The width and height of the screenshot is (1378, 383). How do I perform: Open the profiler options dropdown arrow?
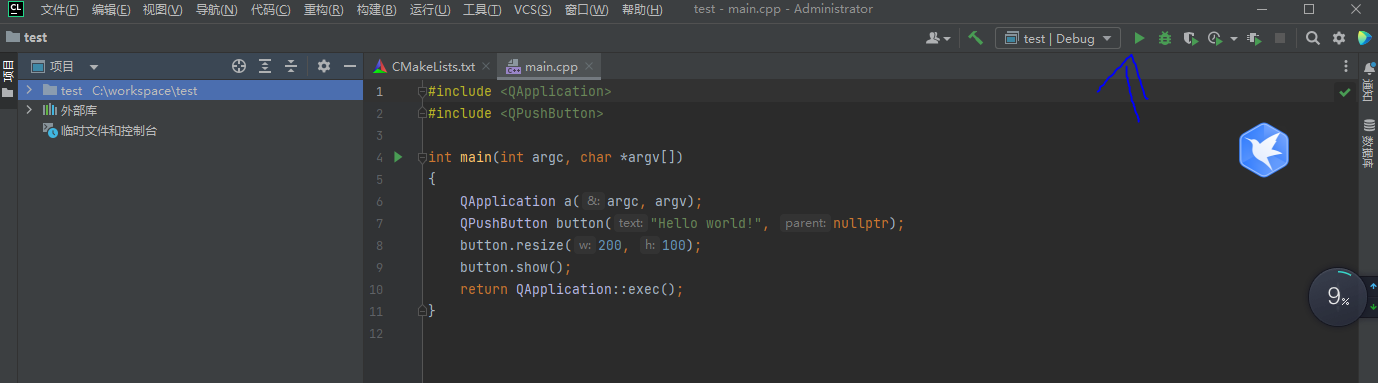[1234, 38]
